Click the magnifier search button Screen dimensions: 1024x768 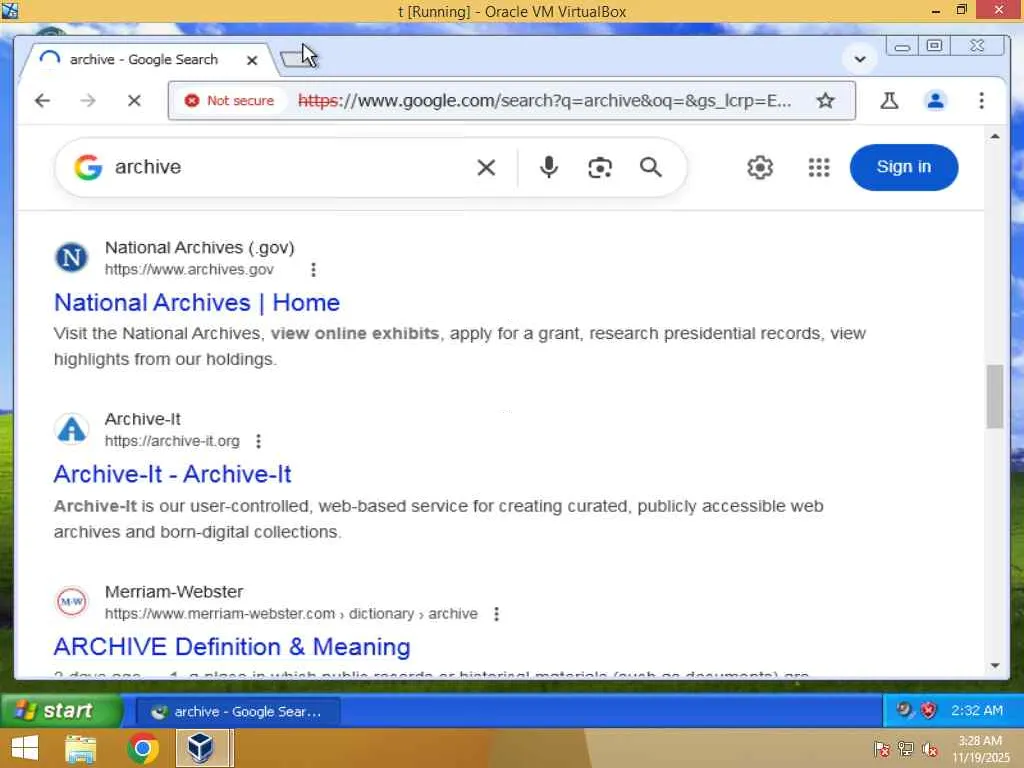[x=650, y=167]
